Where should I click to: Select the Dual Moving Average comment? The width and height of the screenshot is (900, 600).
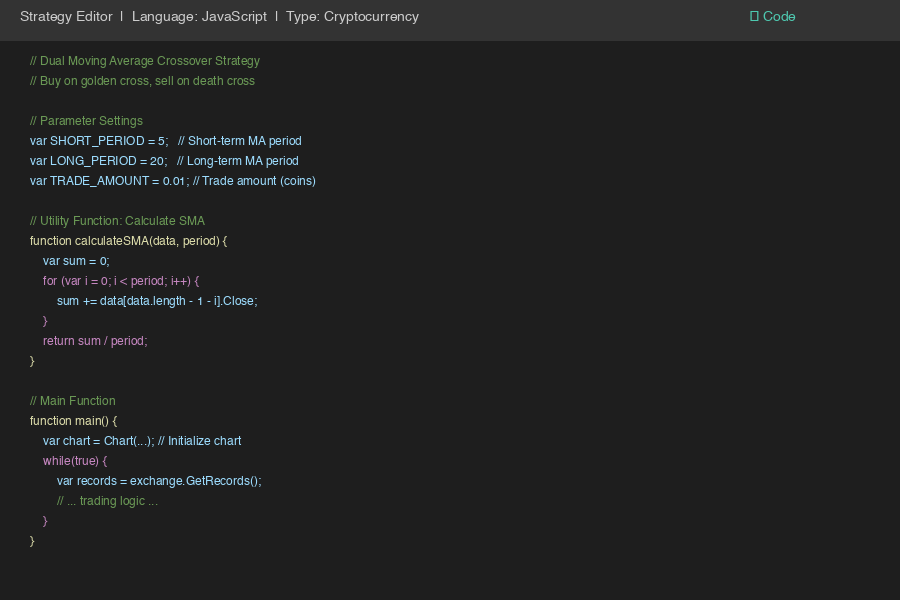pyautogui.click(x=147, y=60)
